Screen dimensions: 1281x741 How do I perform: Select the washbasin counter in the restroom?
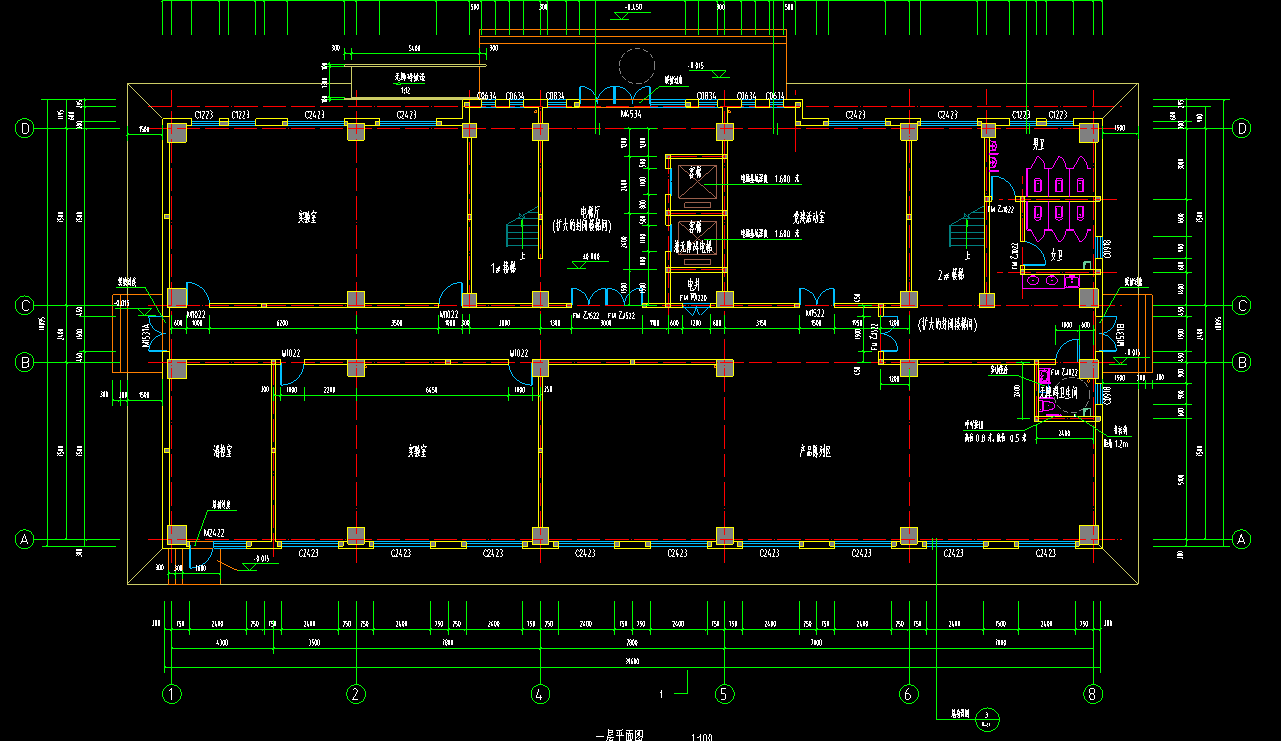1052,281
